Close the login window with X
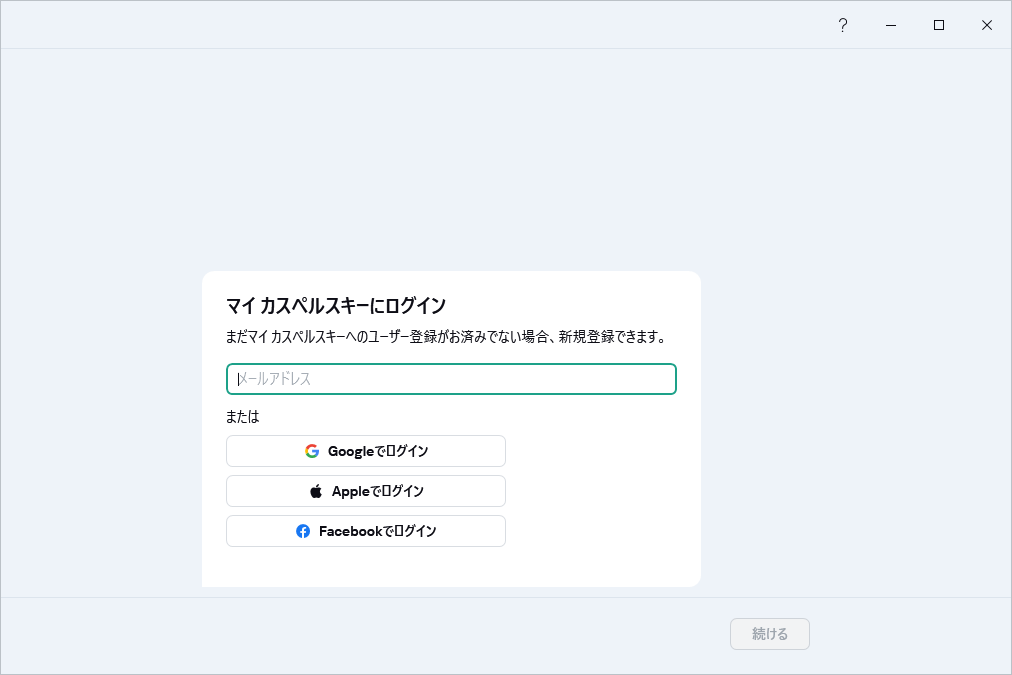Viewport: 1012px width, 675px height. [x=987, y=25]
